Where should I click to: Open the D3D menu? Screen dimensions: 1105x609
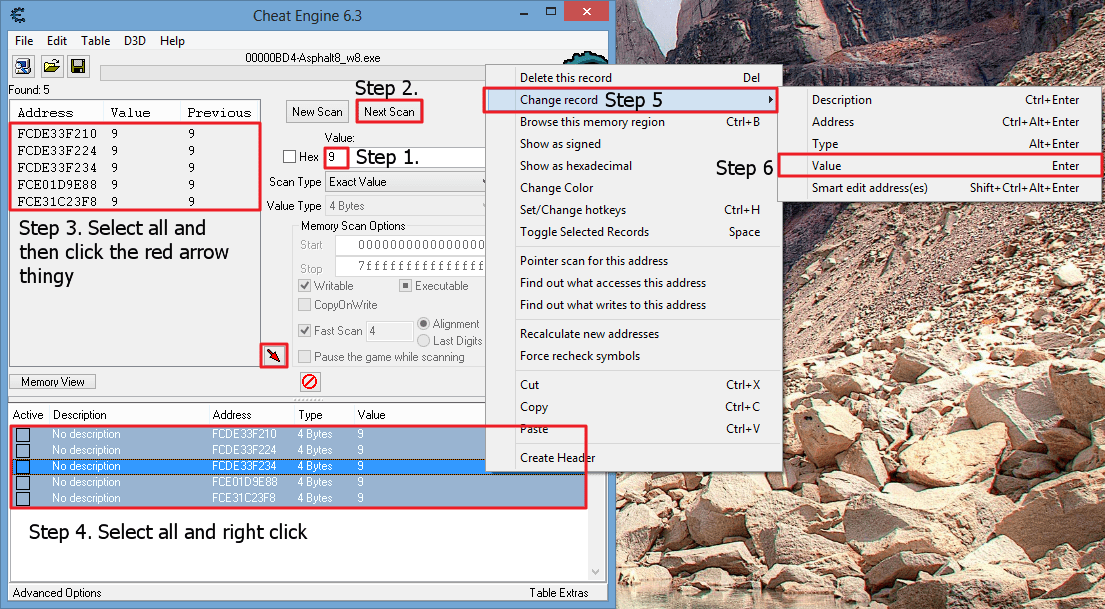(135, 41)
